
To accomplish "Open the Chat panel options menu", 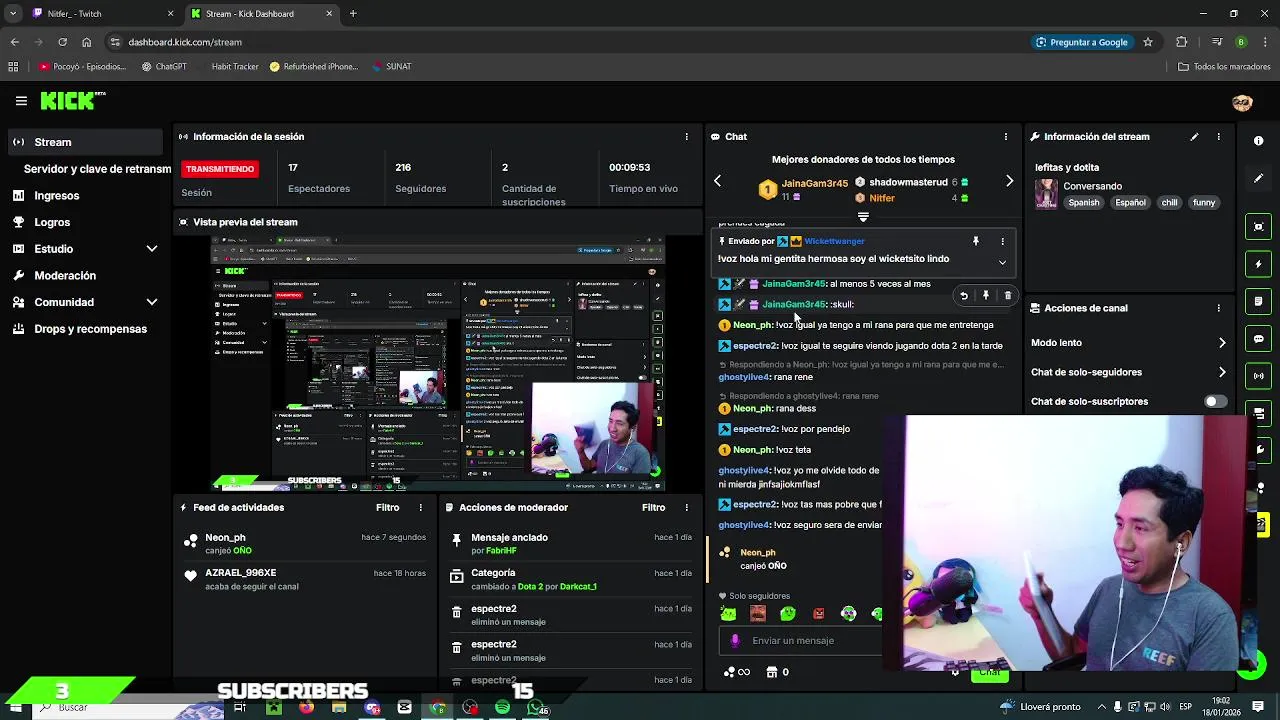I will (1006, 137).
